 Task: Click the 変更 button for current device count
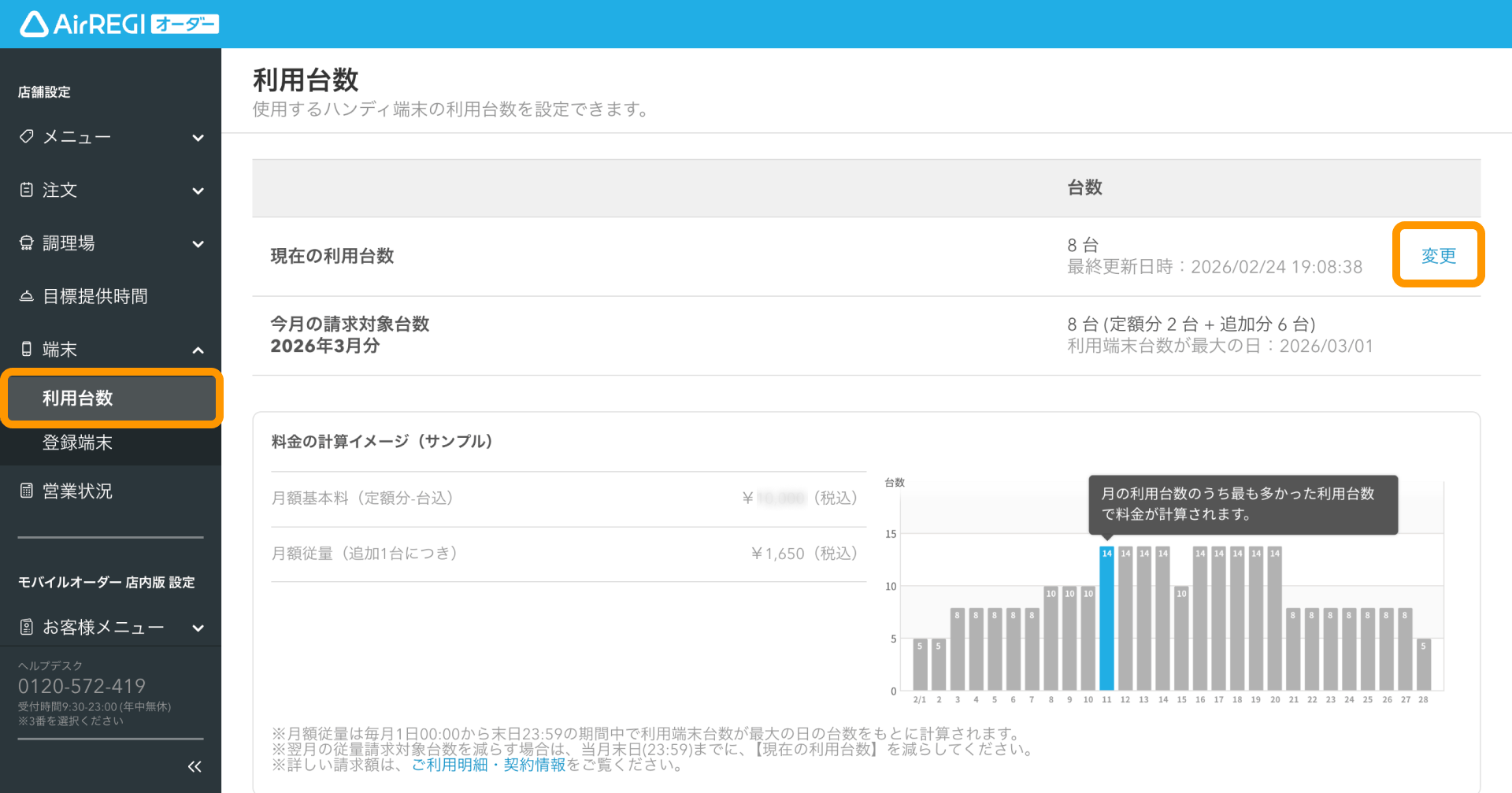pyautogui.click(x=1439, y=255)
